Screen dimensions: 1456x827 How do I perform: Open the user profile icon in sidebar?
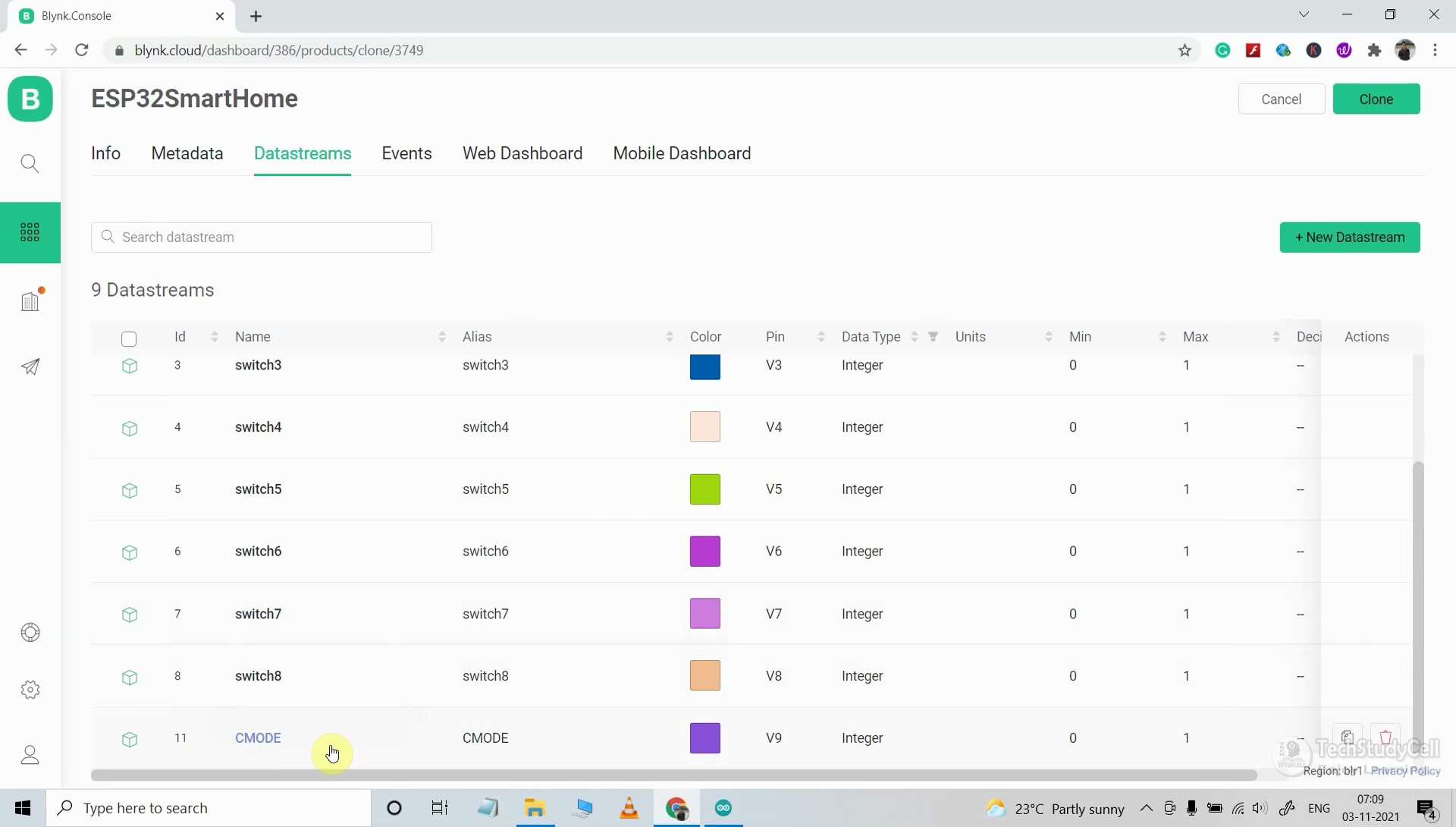click(30, 755)
